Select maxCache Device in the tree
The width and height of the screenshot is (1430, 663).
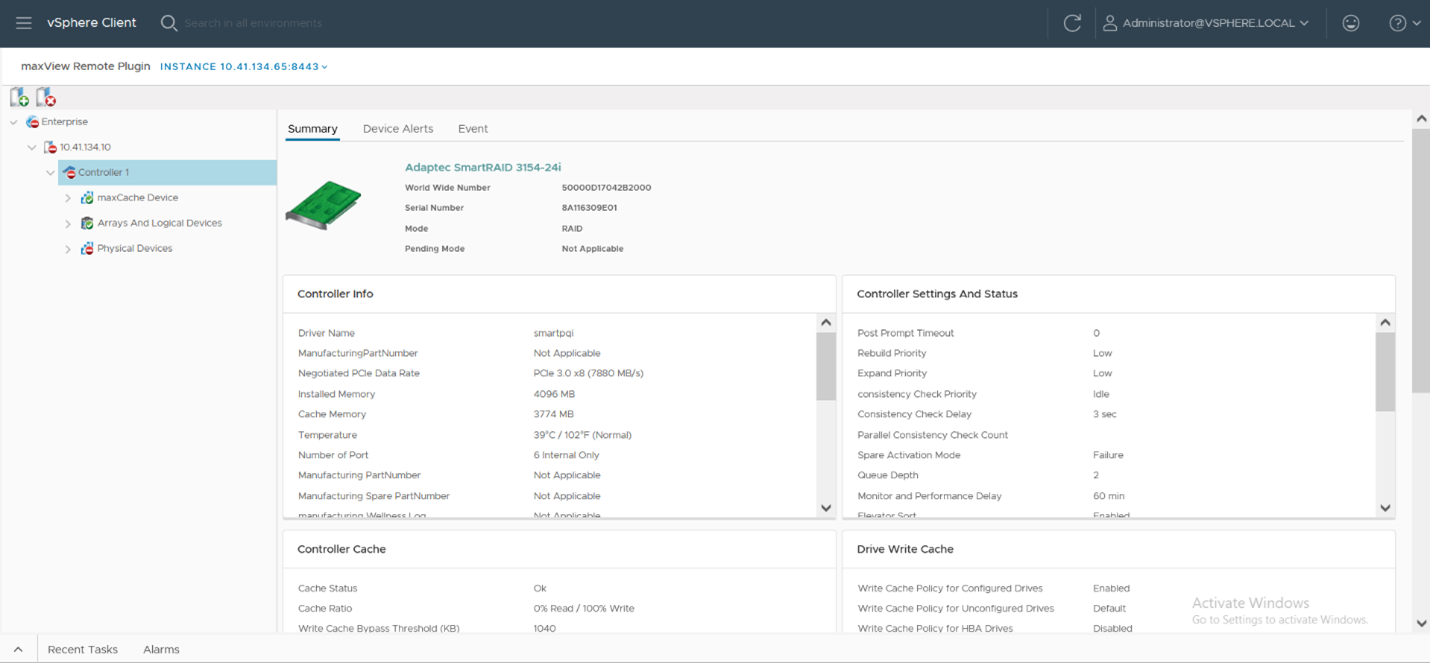point(138,198)
